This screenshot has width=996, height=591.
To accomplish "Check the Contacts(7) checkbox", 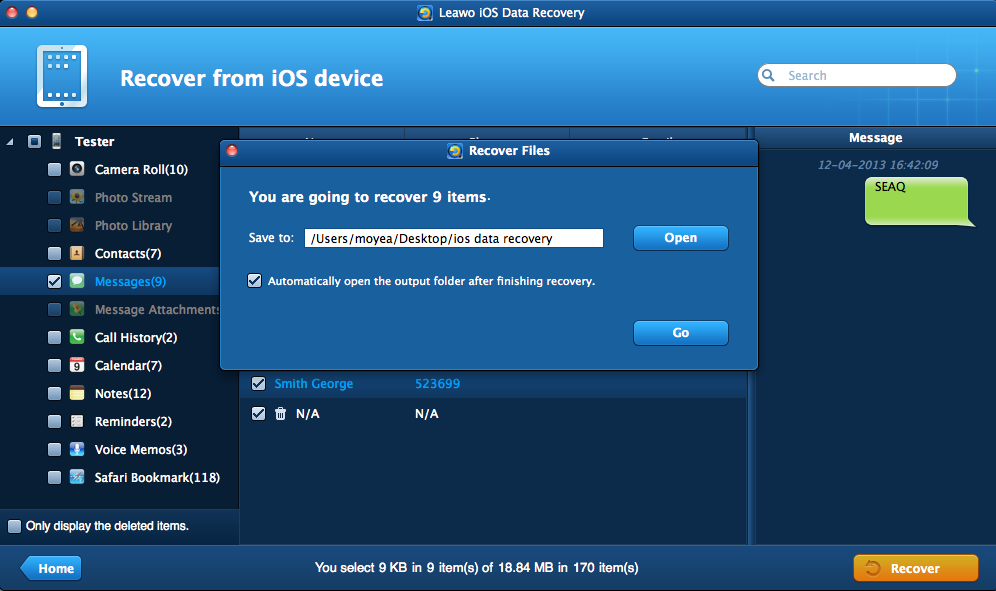I will pos(55,253).
